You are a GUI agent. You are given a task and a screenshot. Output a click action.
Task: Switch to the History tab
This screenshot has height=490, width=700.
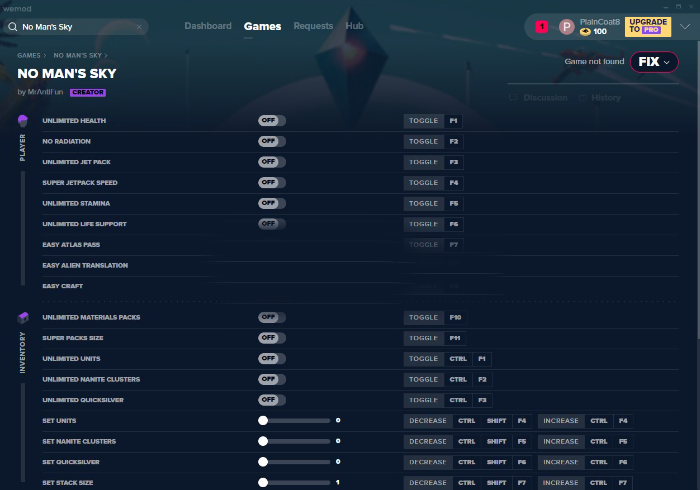pos(606,98)
